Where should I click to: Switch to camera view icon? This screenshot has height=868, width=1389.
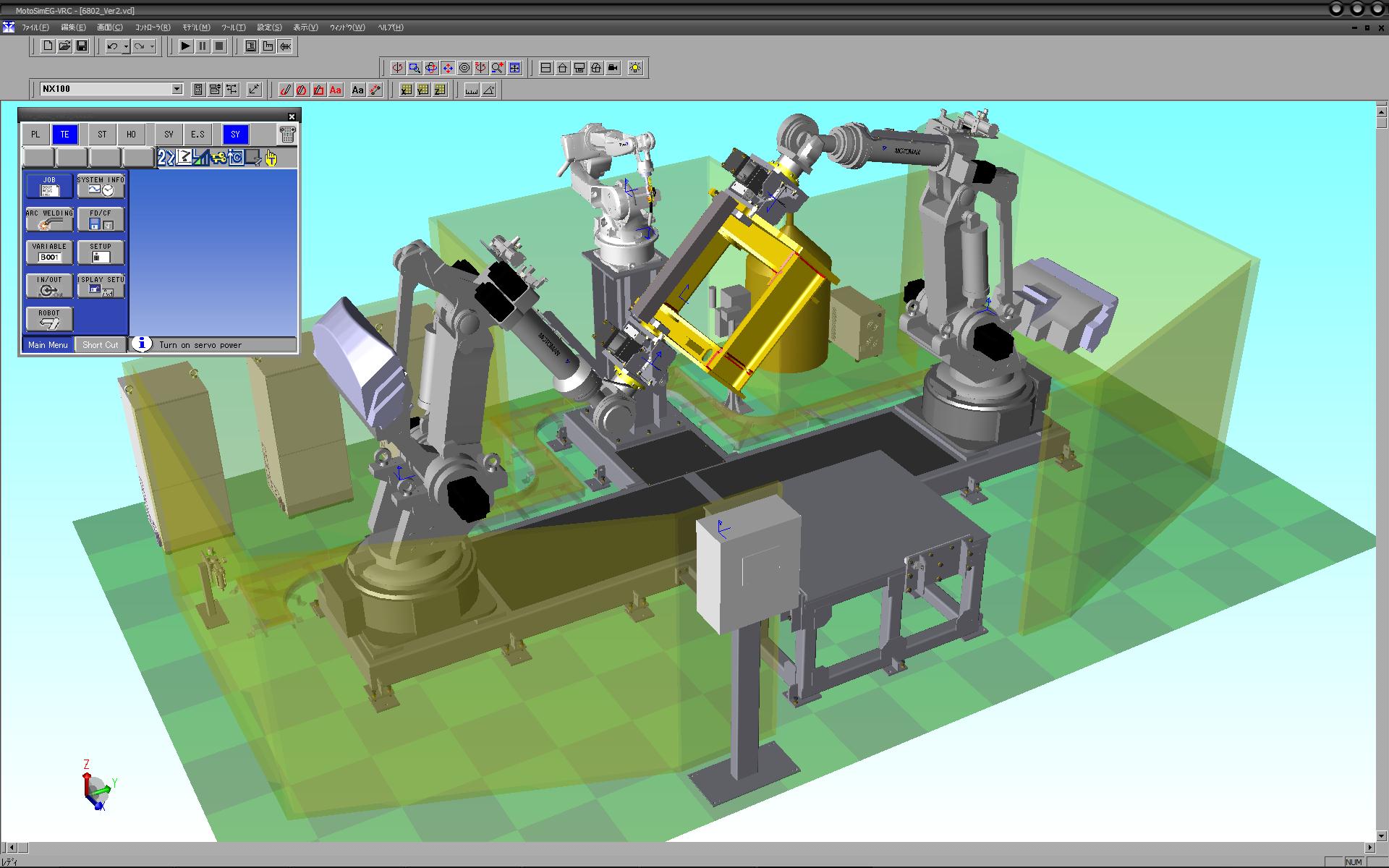point(613,68)
